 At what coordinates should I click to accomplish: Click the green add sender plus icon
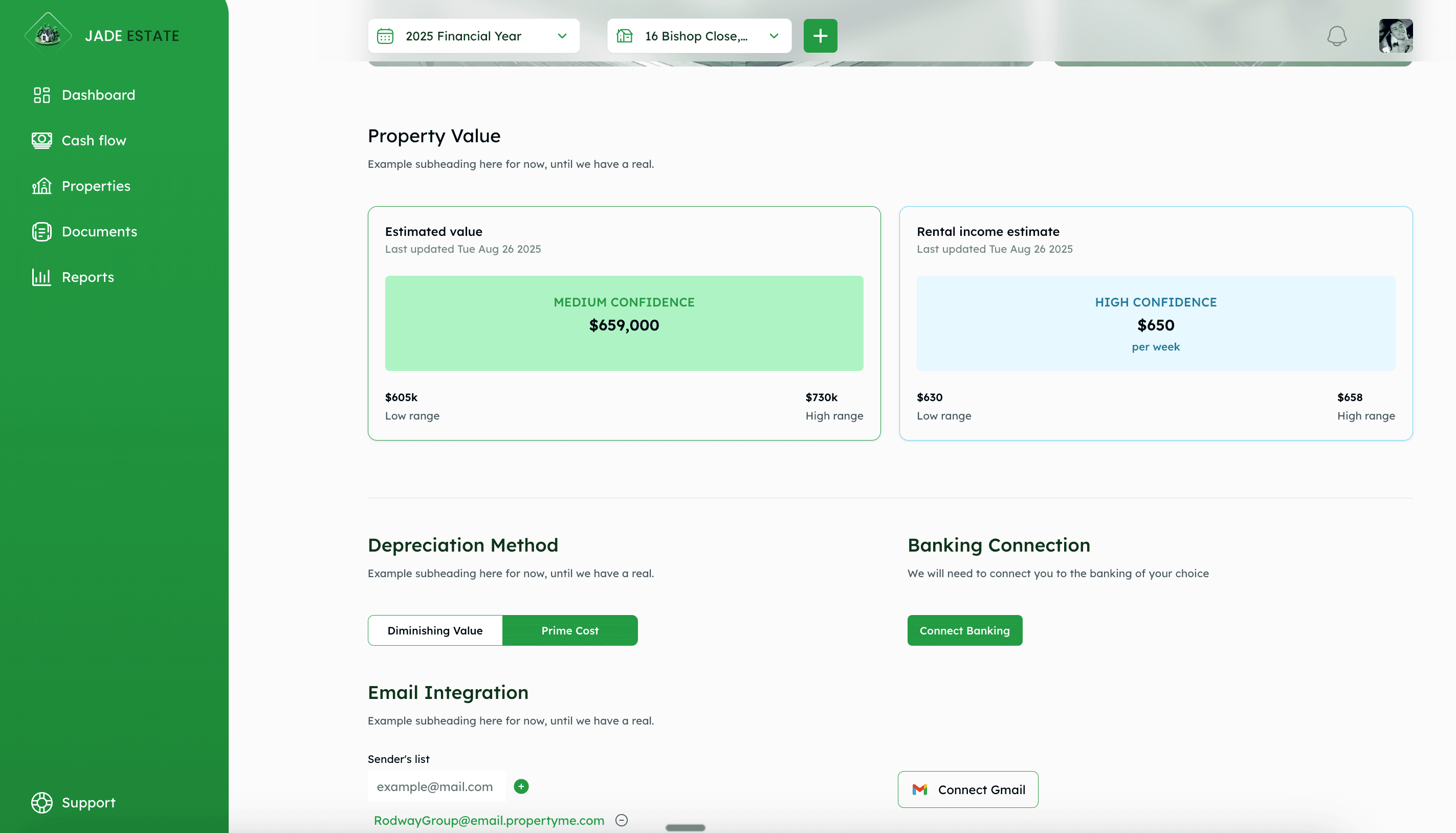521,786
